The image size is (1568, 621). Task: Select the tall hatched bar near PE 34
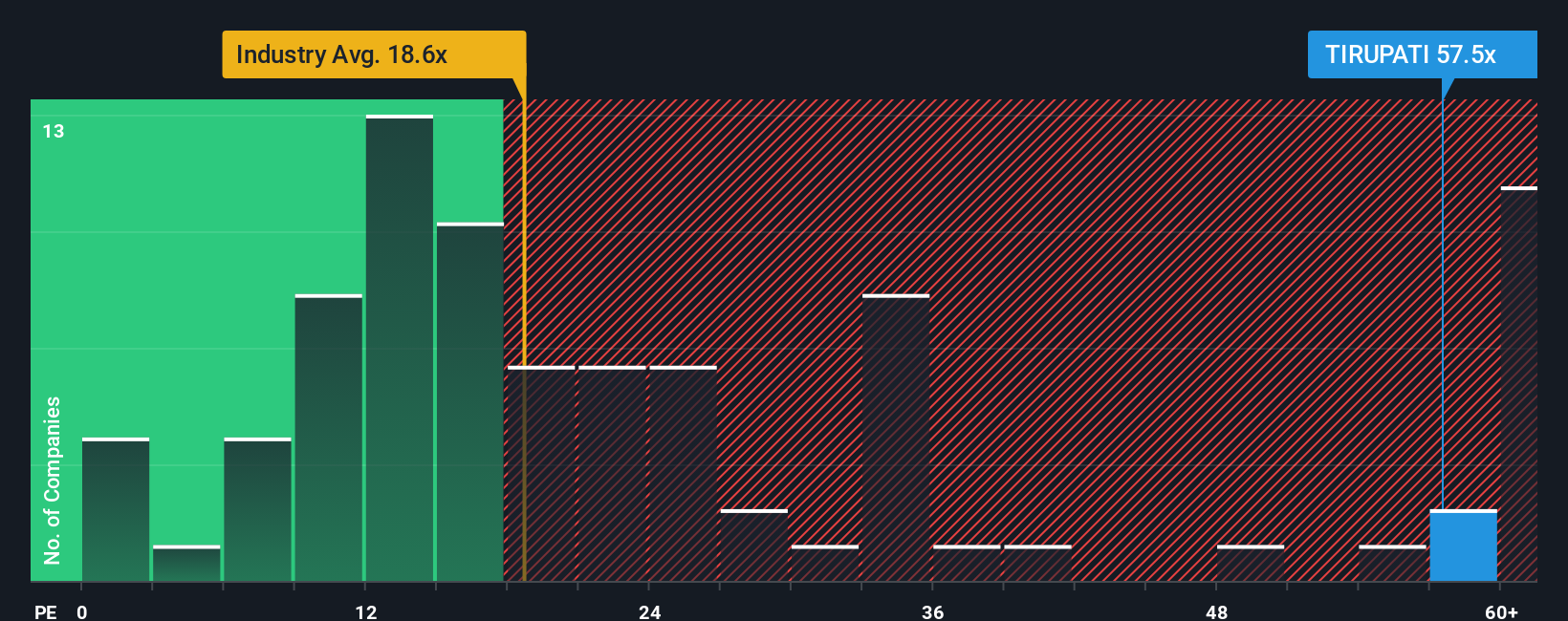896,438
